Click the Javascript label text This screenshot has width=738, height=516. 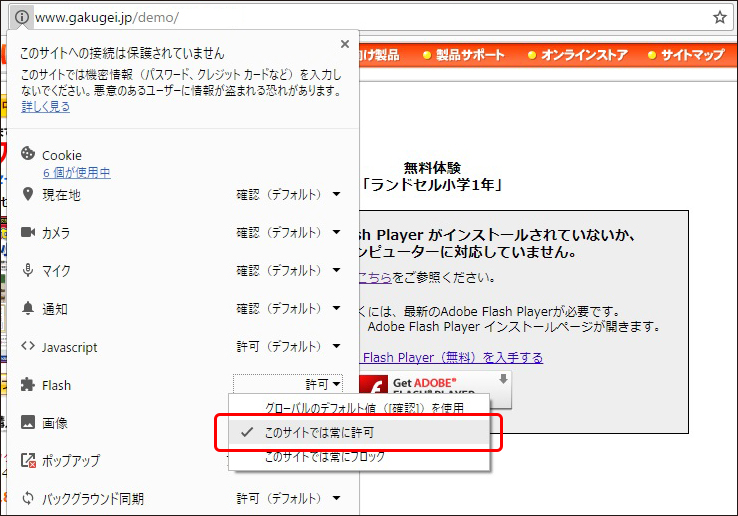click(x=70, y=347)
